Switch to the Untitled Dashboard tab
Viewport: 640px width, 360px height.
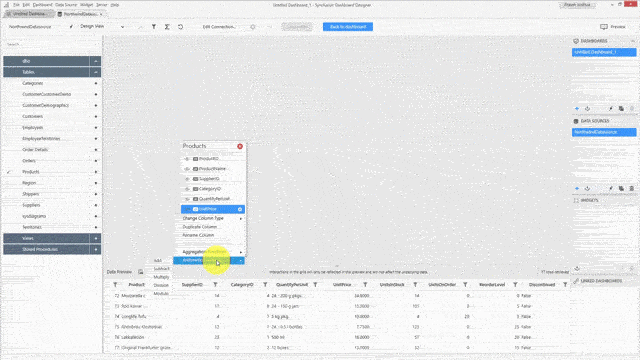[29, 14]
